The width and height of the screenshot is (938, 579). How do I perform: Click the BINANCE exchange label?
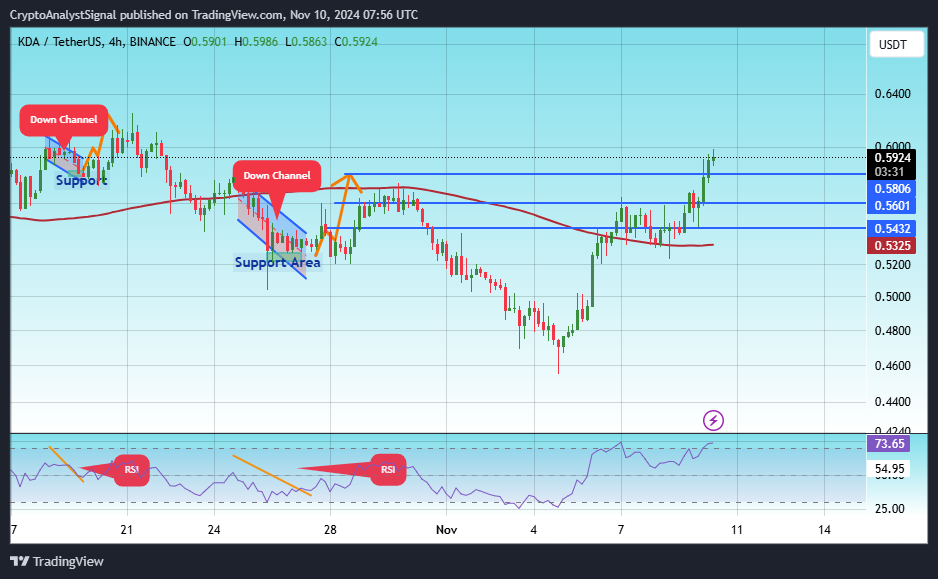[153, 42]
